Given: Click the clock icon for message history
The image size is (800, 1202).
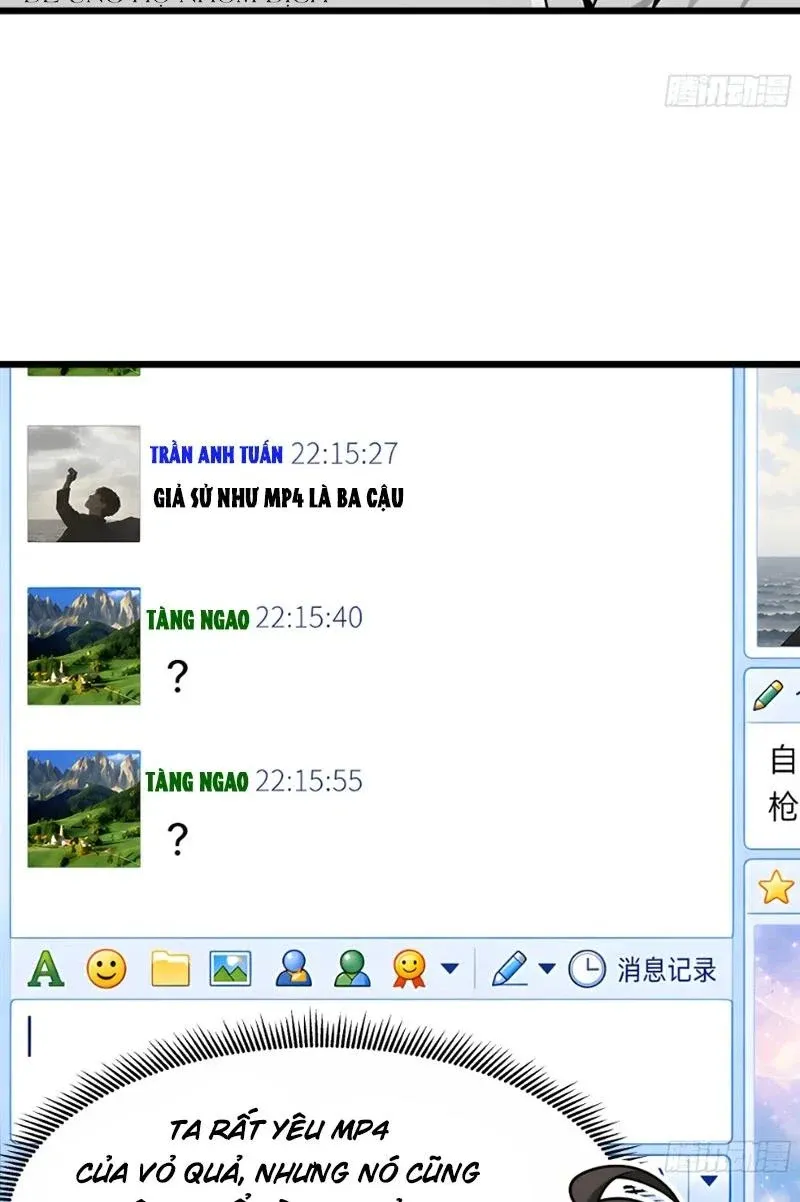Looking at the screenshot, I should tap(587, 969).
